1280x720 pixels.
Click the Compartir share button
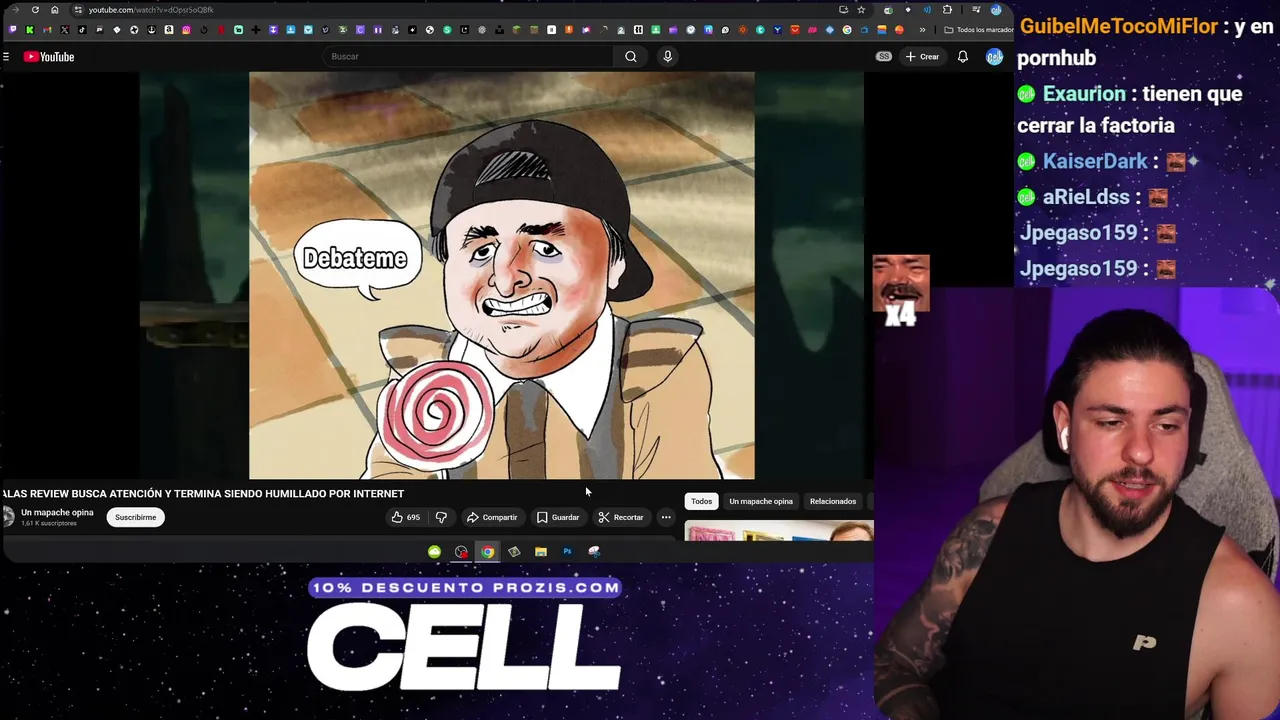click(x=492, y=517)
